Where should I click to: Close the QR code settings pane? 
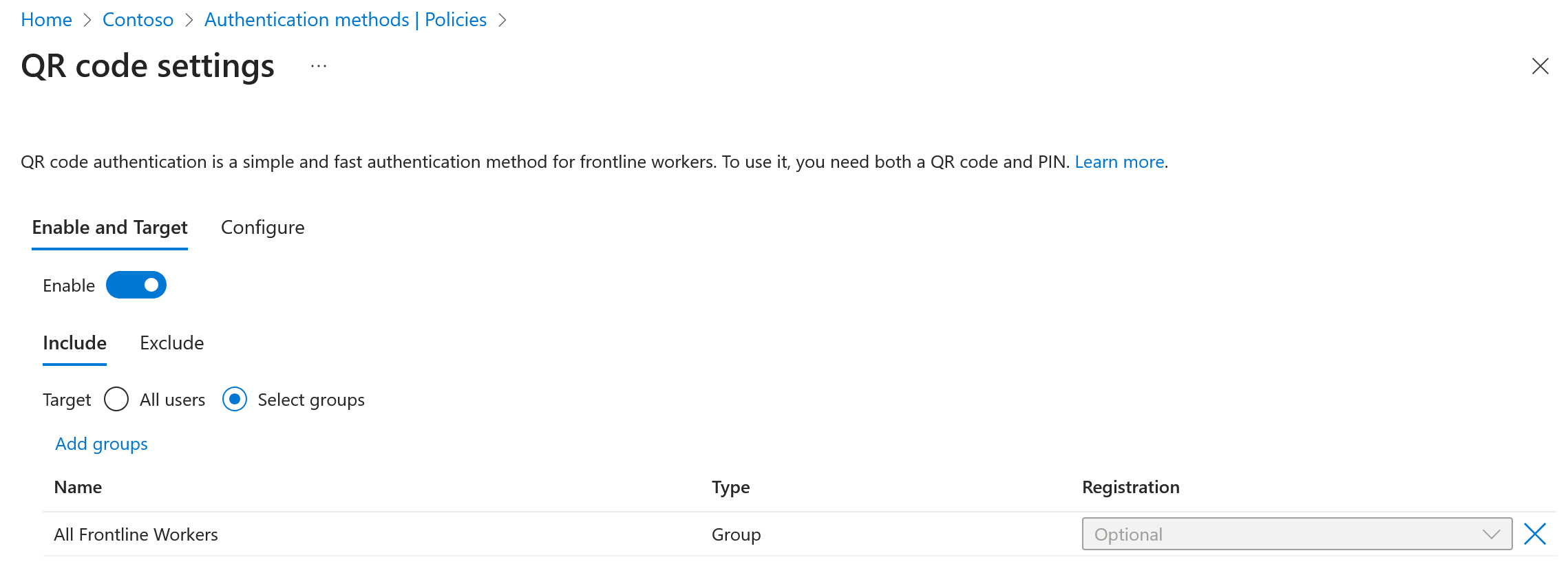tap(1540, 66)
